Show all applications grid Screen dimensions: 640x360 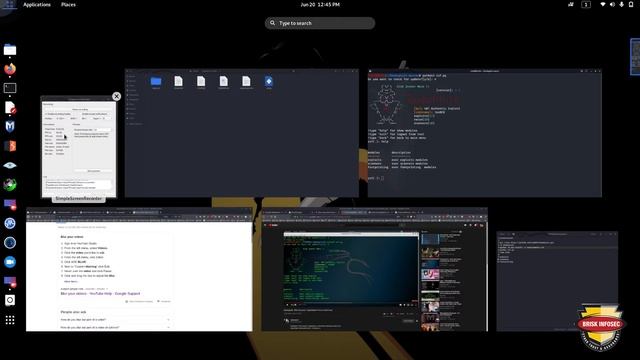pyautogui.click(x=10, y=320)
